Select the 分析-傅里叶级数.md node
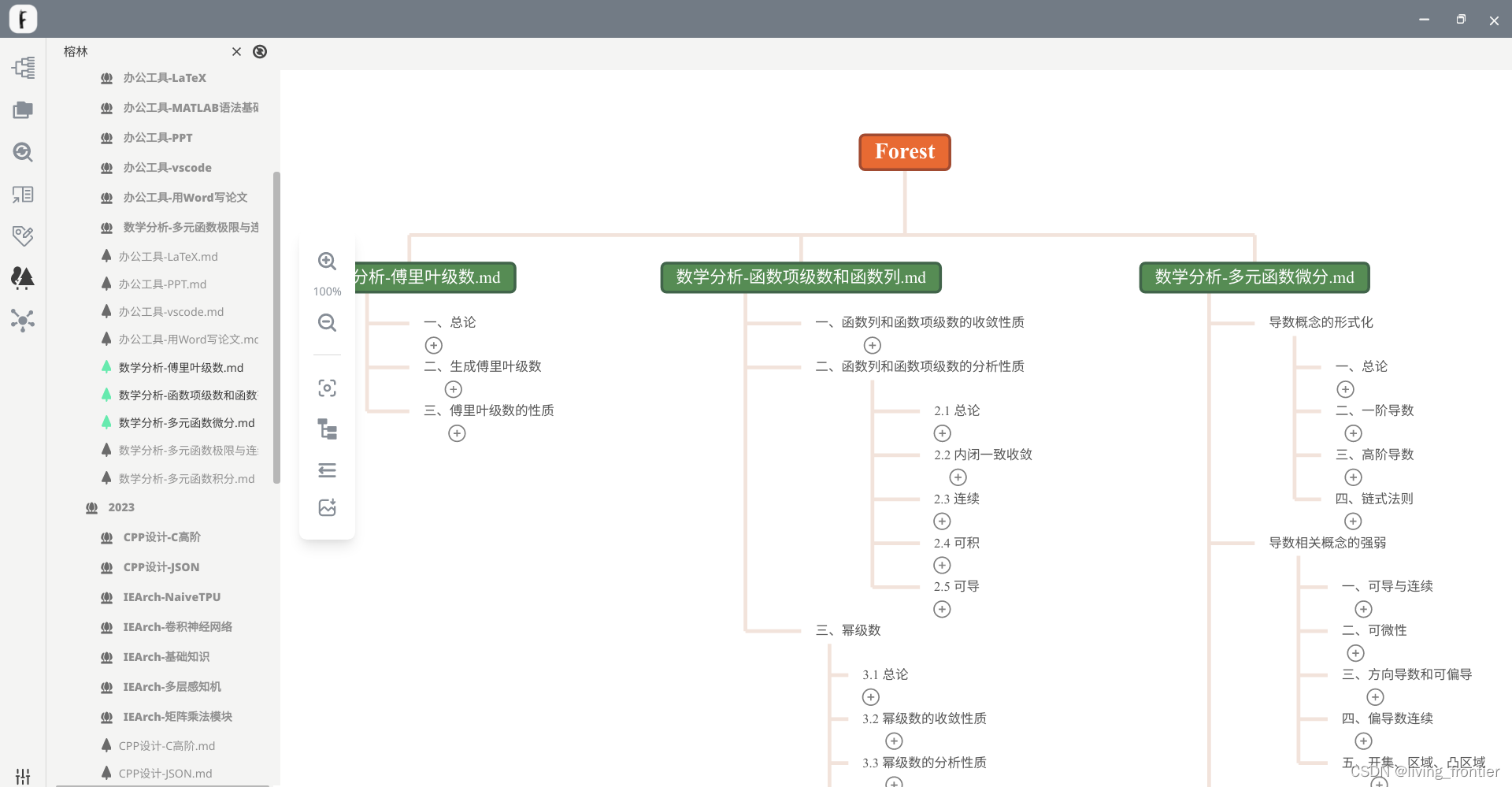 click(x=435, y=277)
